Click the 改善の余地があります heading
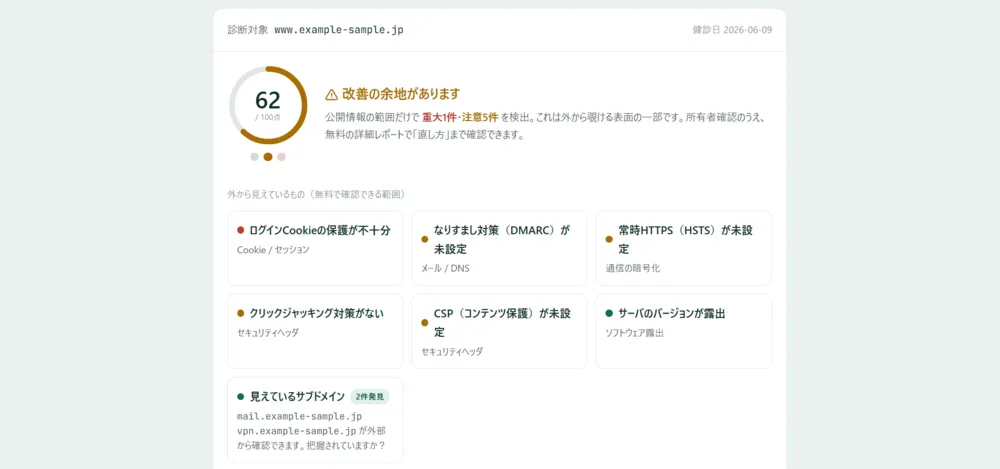1000x469 pixels. coord(401,94)
